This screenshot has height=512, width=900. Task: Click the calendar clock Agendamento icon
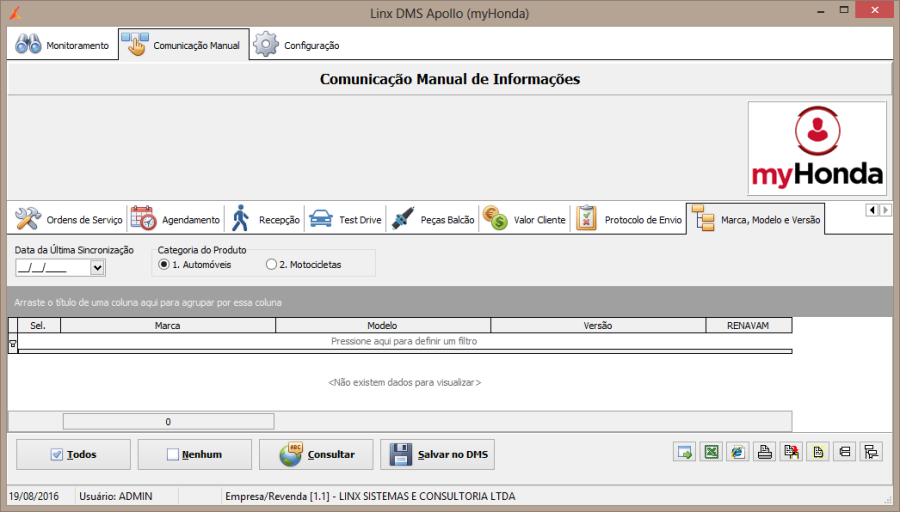click(x=143, y=219)
